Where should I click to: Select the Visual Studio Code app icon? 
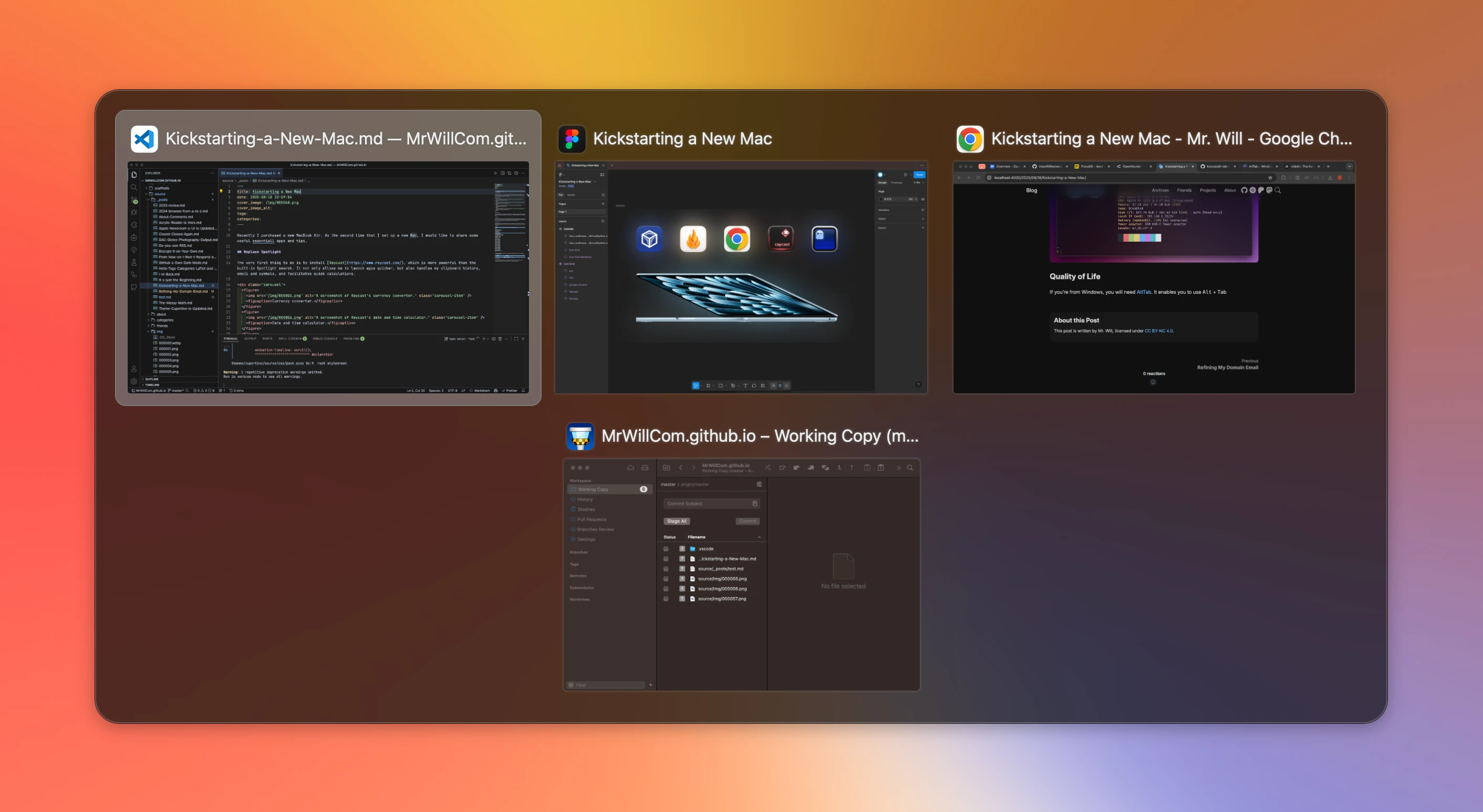click(144, 139)
